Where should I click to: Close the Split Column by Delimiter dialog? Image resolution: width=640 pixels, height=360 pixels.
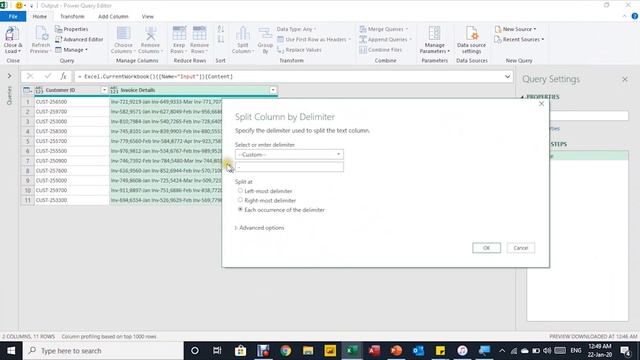pyautogui.click(x=541, y=104)
